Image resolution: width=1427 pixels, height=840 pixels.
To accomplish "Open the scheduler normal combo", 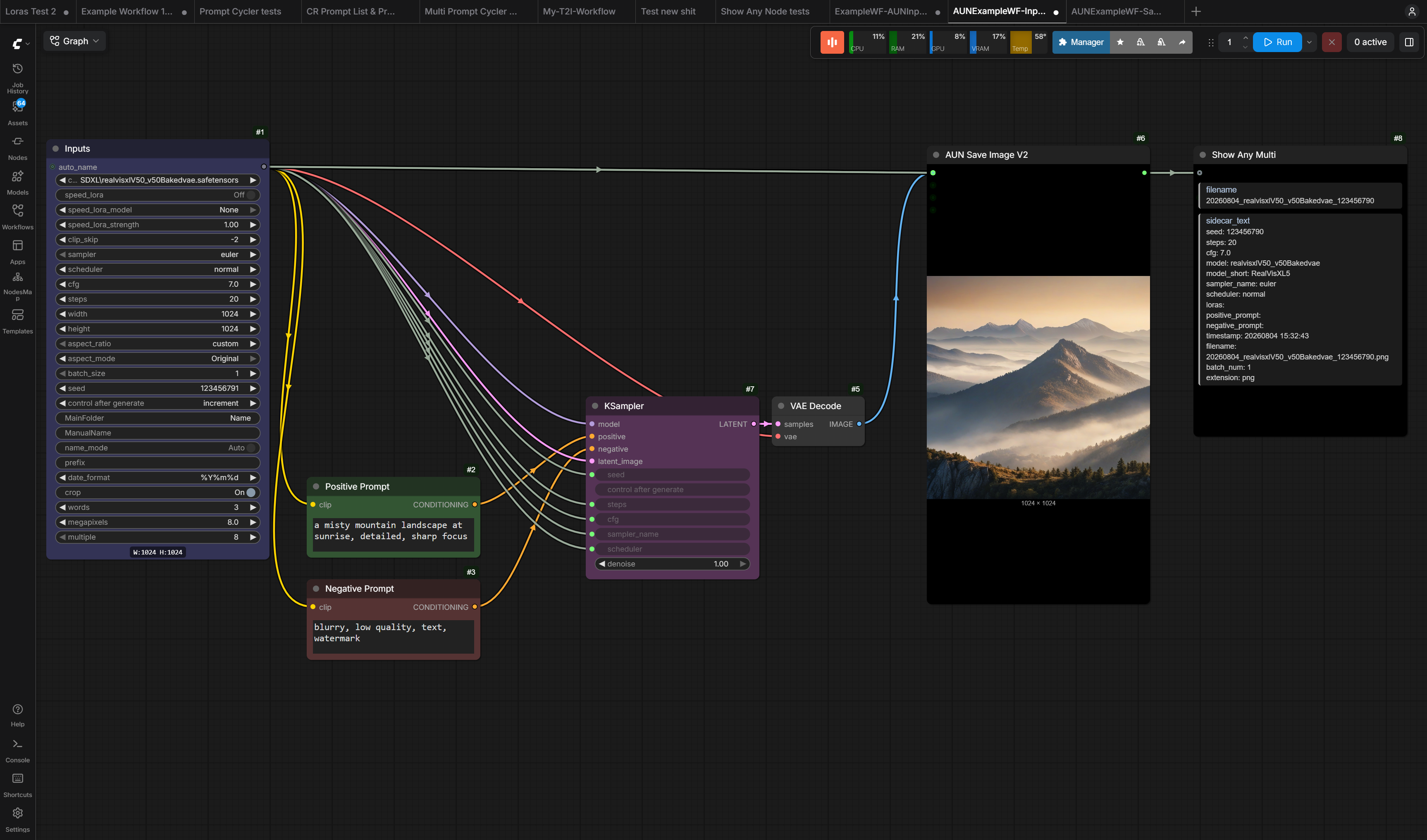I will pyautogui.click(x=158, y=269).
